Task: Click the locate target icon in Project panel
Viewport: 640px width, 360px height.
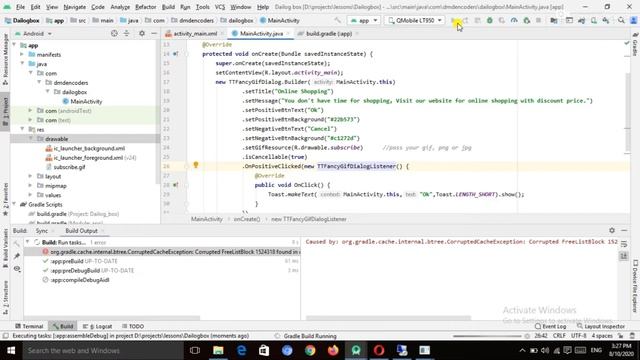Action: [114, 33]
